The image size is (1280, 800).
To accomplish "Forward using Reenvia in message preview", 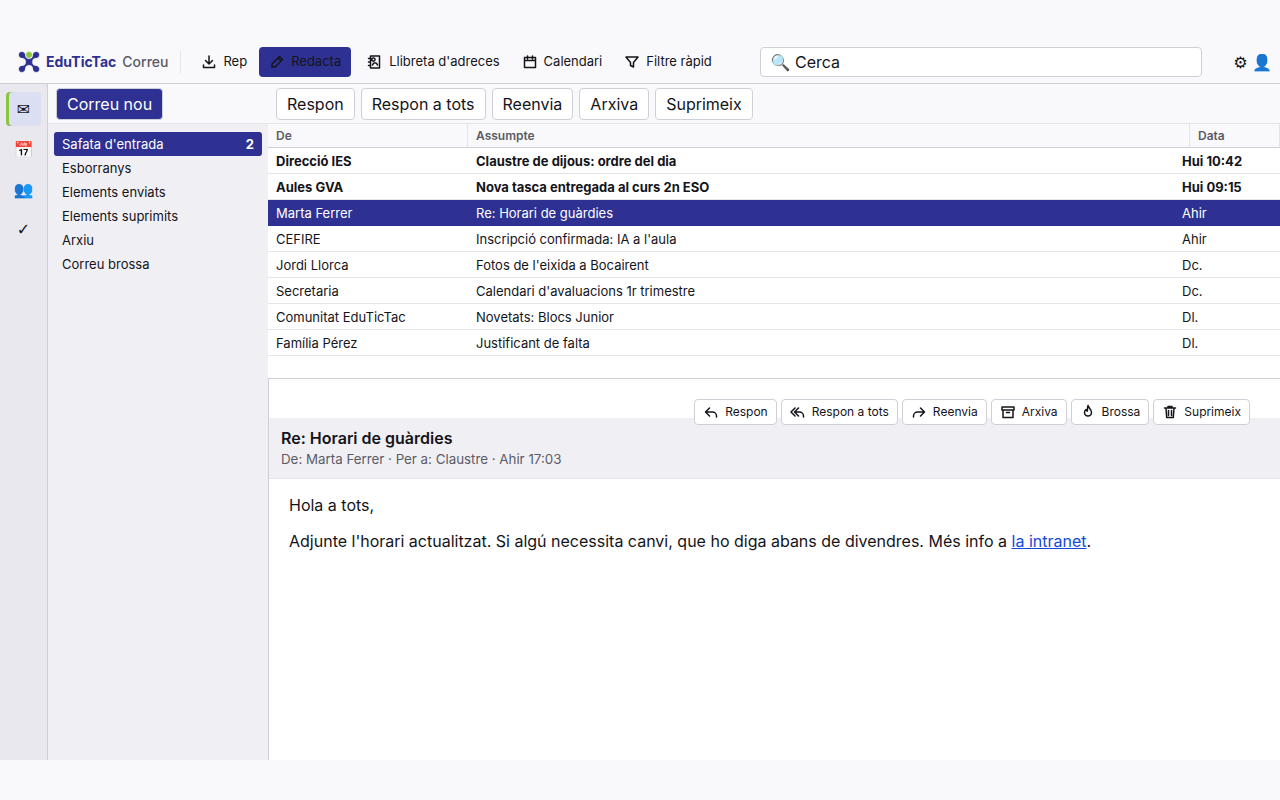I will [944, 412].
